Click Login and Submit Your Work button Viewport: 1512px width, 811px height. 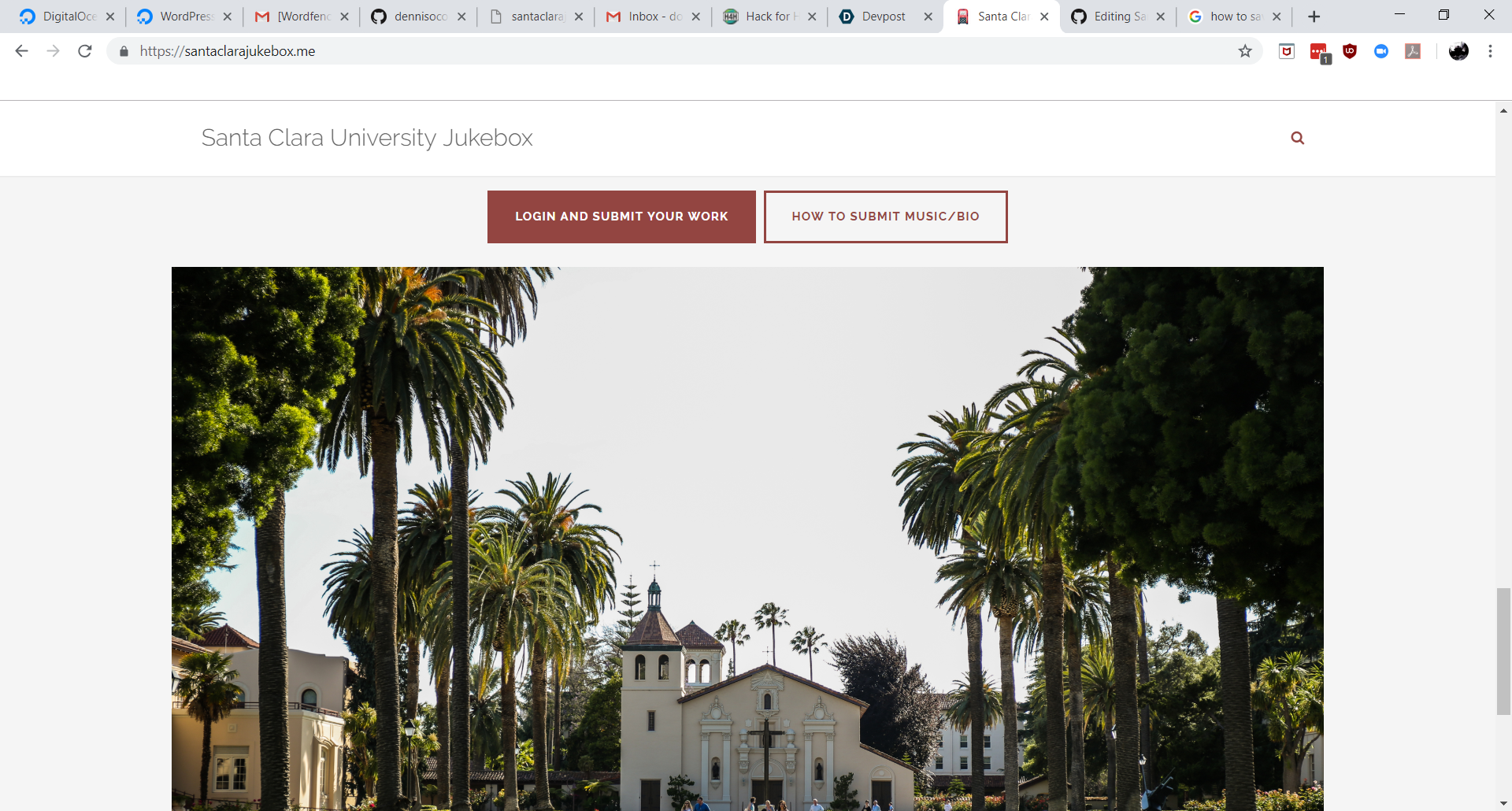tap(621, 217)
